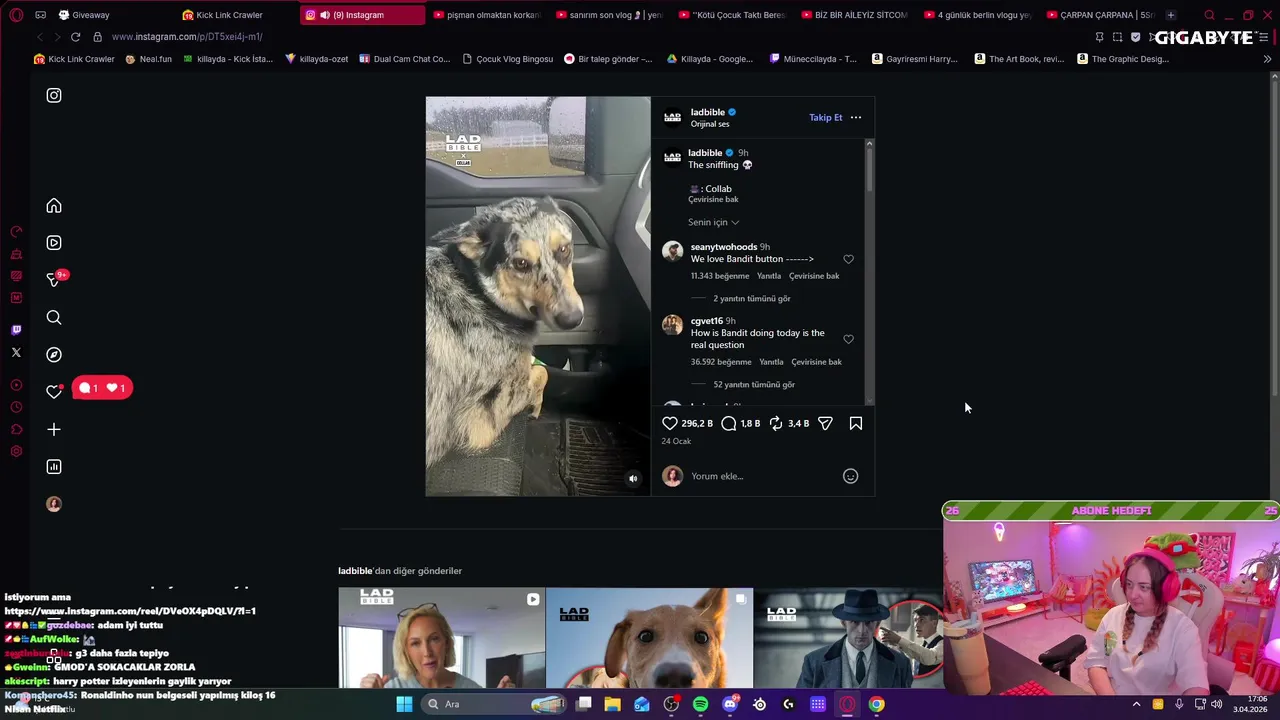Screen dimensions: 1280x720
Task: Open the brown dog close-up thumbnail
Action: coord(649,637)
